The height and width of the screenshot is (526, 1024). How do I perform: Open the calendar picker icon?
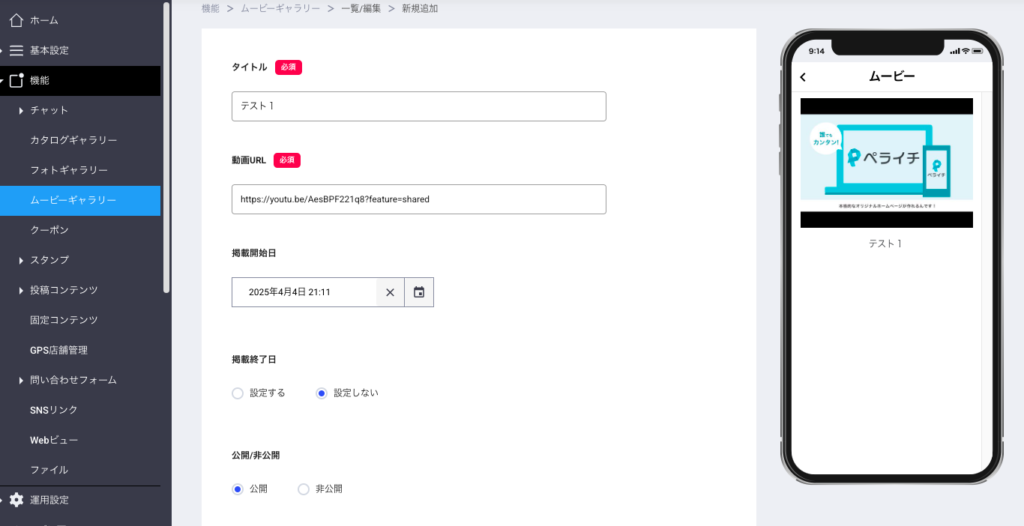(419, 292)
